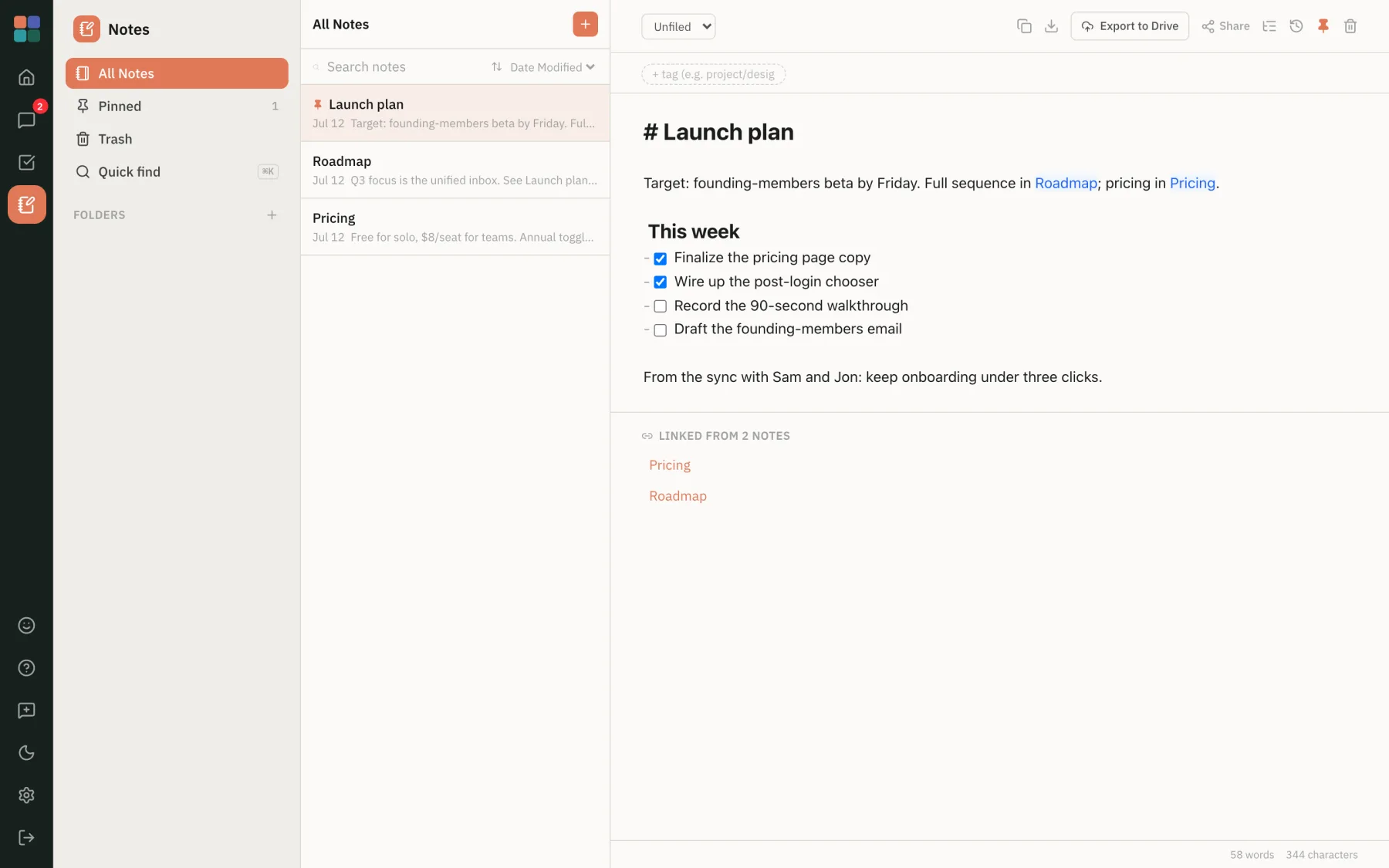Image resolution: width=1389 pixels, height=868 pixels.
Task: Duplicate note using copy icon
Action: click(1024, 26)
